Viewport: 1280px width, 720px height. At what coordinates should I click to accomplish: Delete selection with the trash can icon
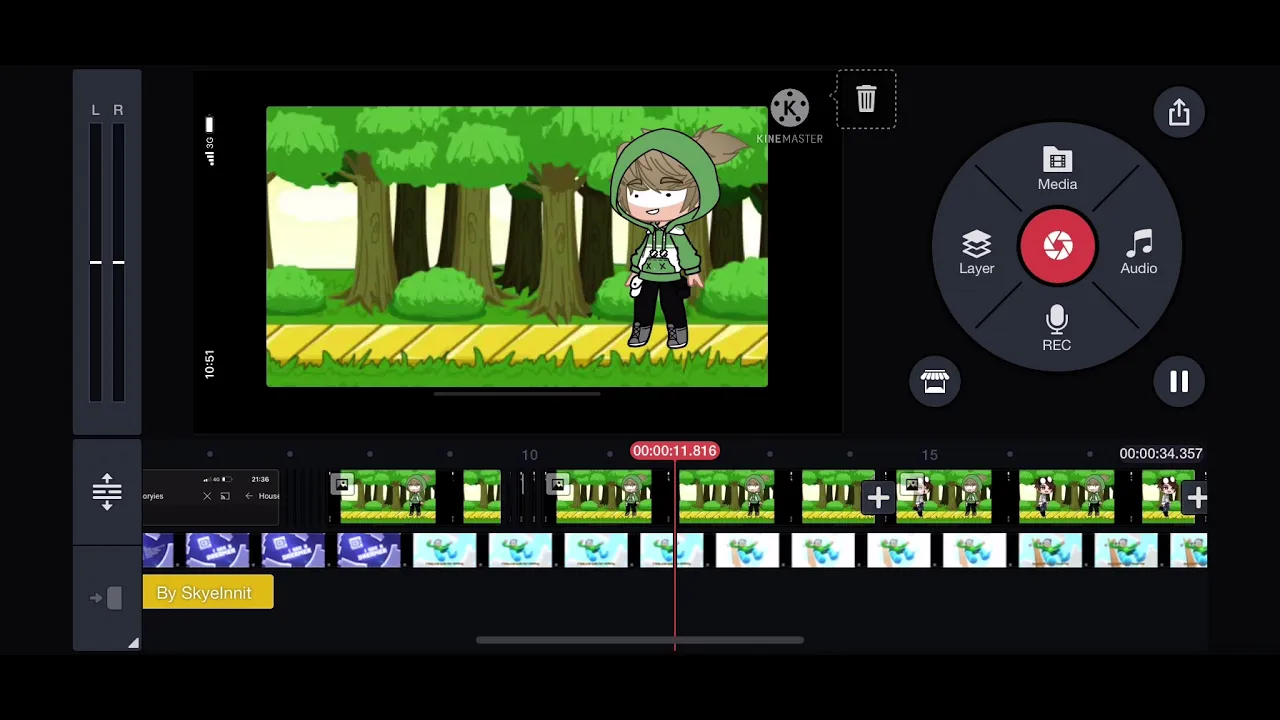click(866, 99)
